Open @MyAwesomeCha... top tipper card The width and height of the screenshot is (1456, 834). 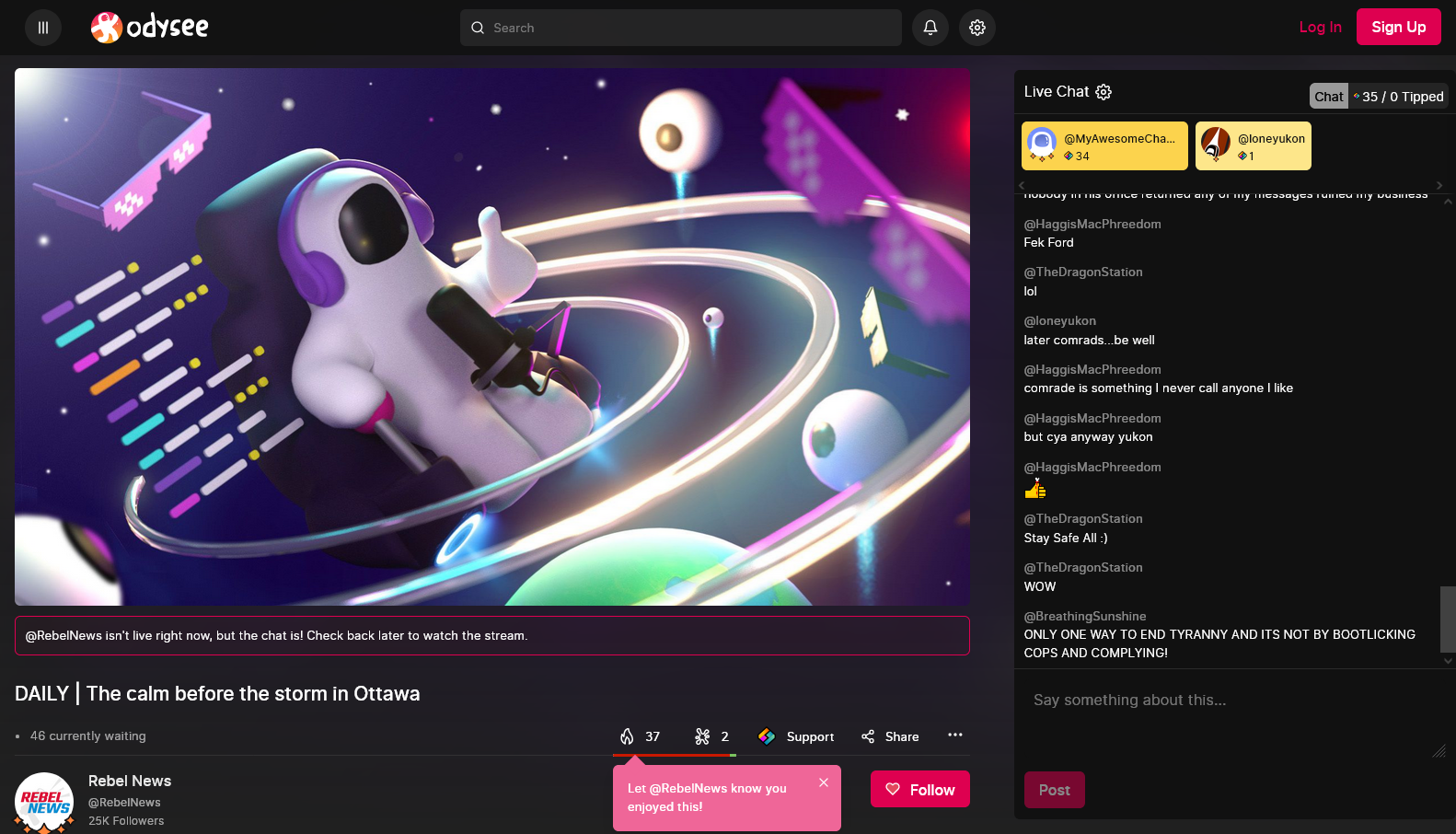coord(1104,146)
